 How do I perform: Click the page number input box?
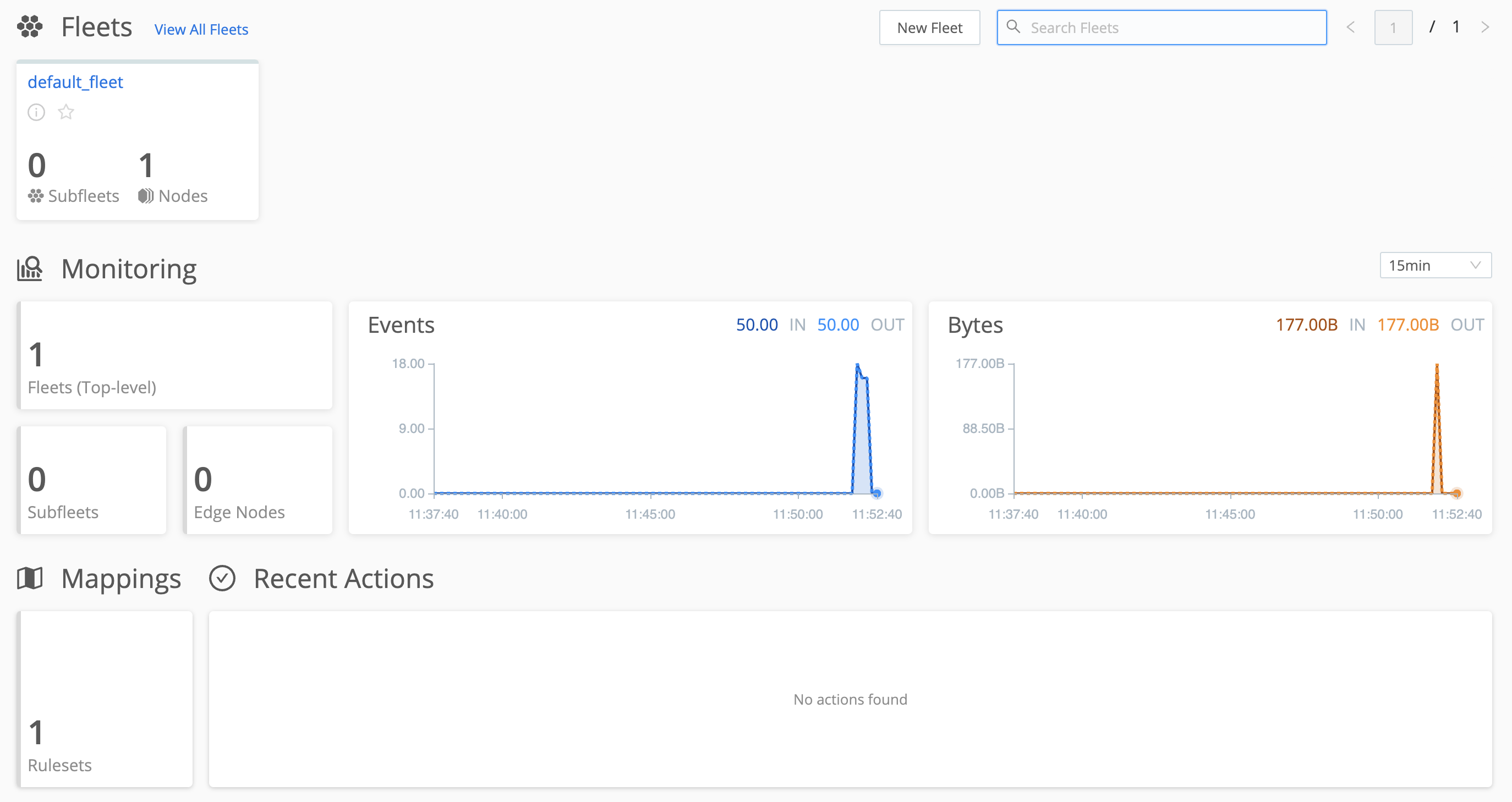(1393, 28)
